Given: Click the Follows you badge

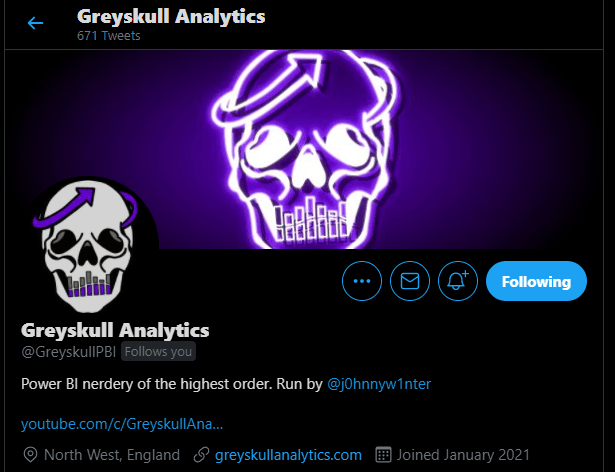Looking at the screenshot, I should coord(158,352).
